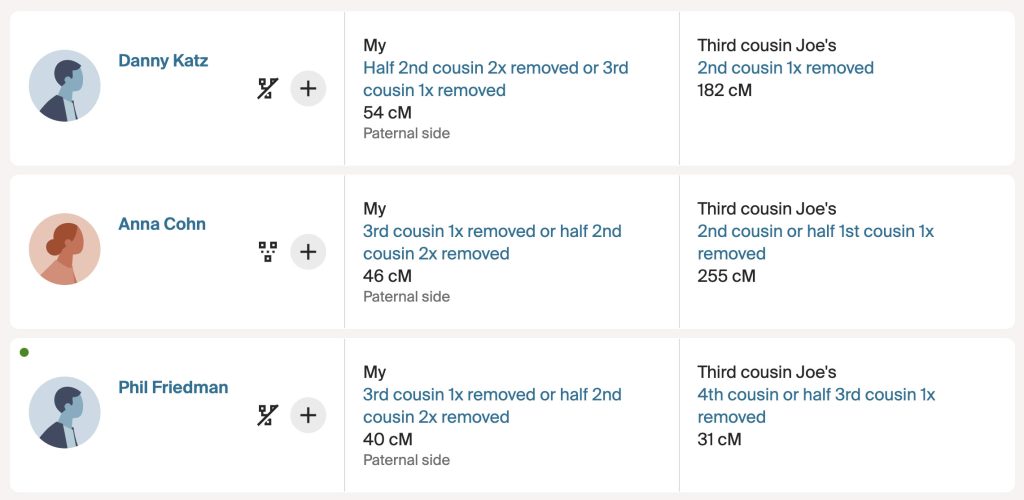Click Anna Cohn's profile avatar

(x=65, y=249)
